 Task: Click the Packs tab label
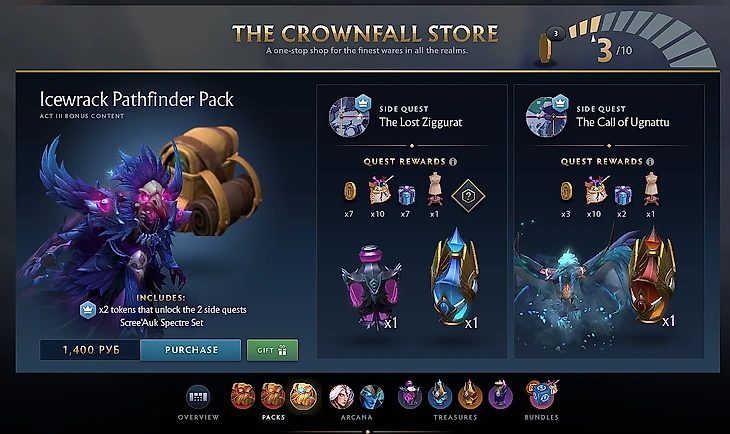[273, 417]
